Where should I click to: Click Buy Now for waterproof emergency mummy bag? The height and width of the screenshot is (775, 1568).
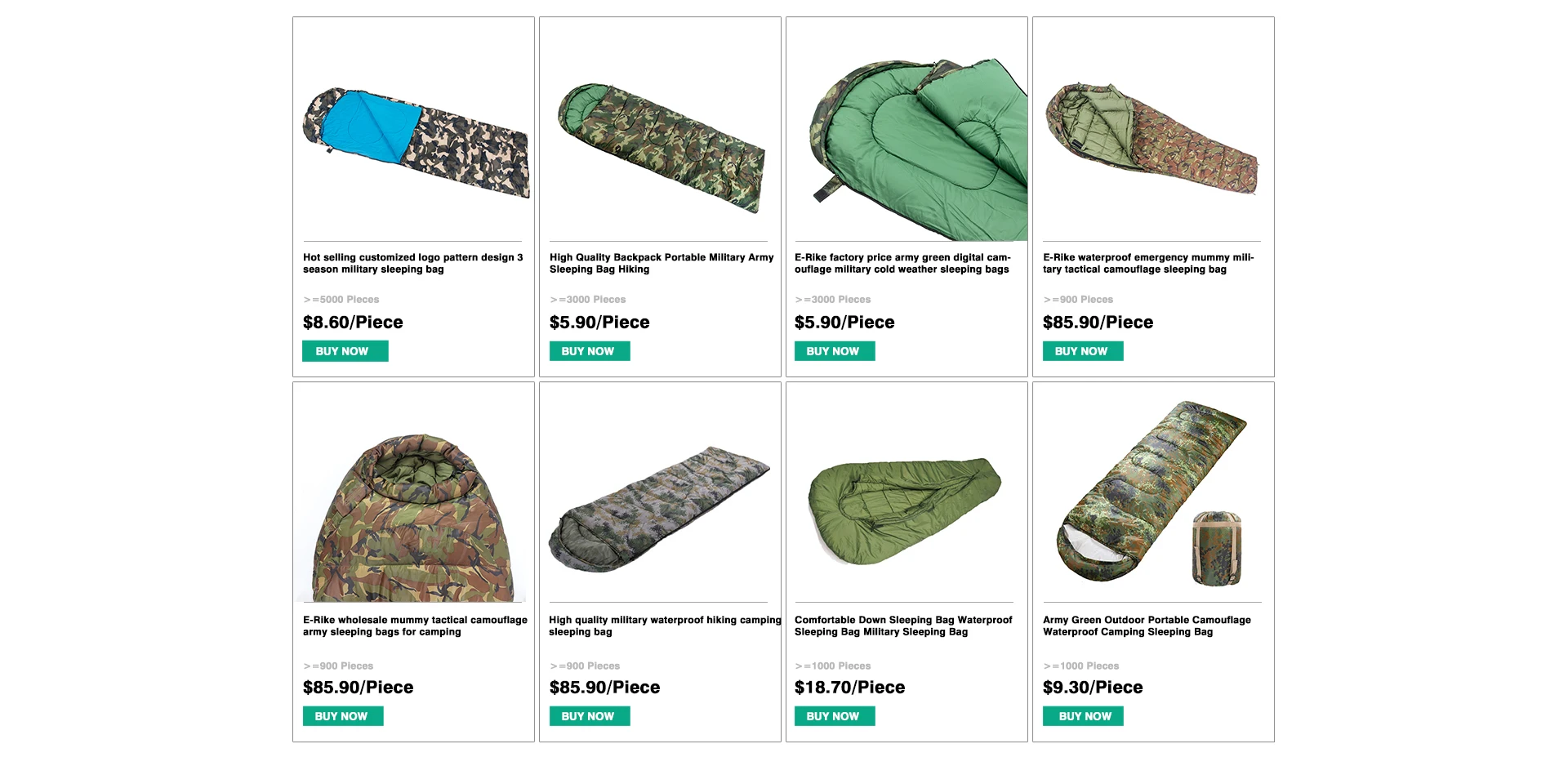click(1083, 351)
